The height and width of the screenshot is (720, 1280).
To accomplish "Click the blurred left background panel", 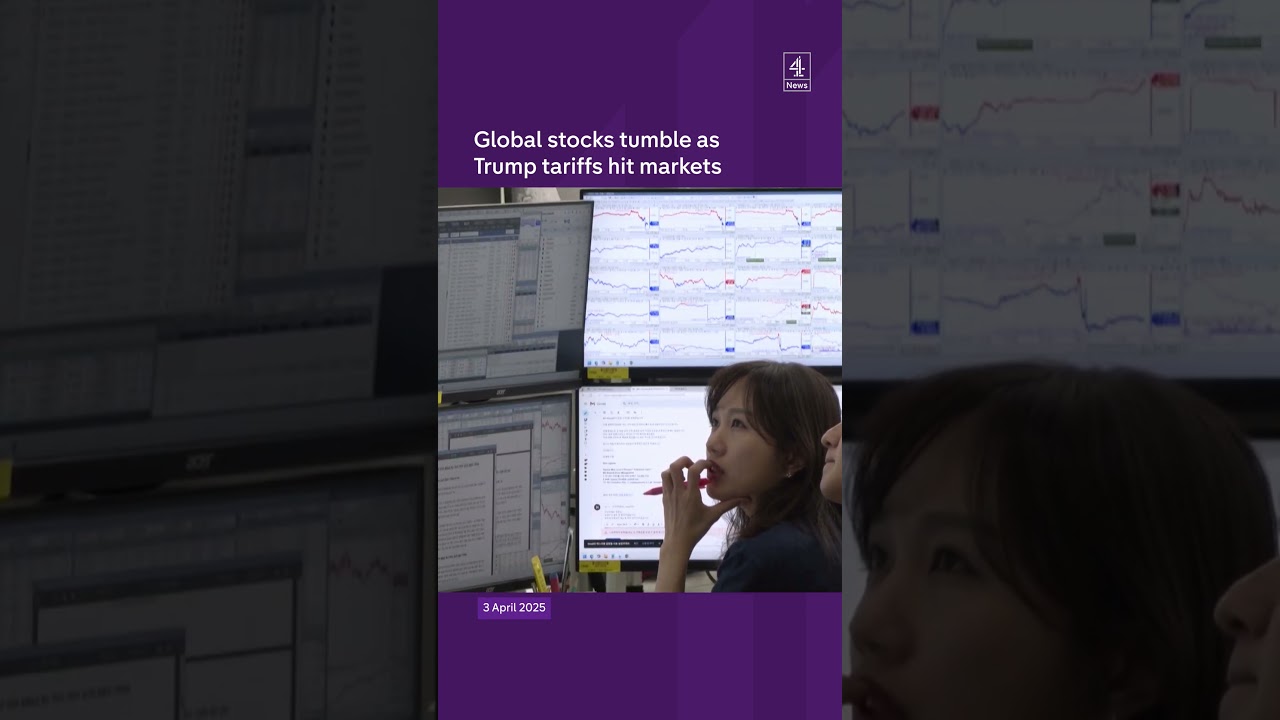I will 218,360.
